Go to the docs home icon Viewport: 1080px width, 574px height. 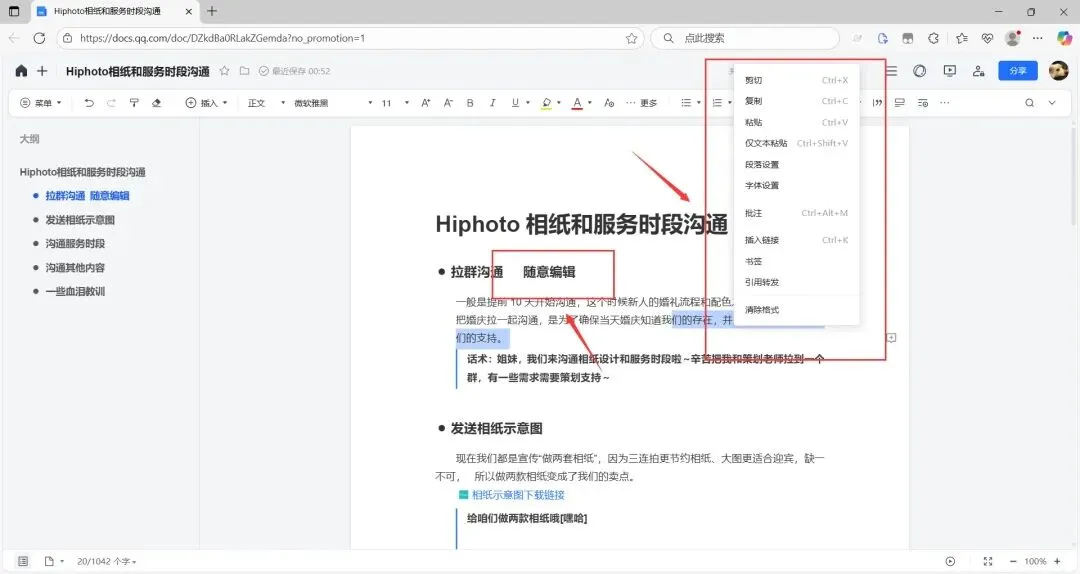[x=21, y=71]
